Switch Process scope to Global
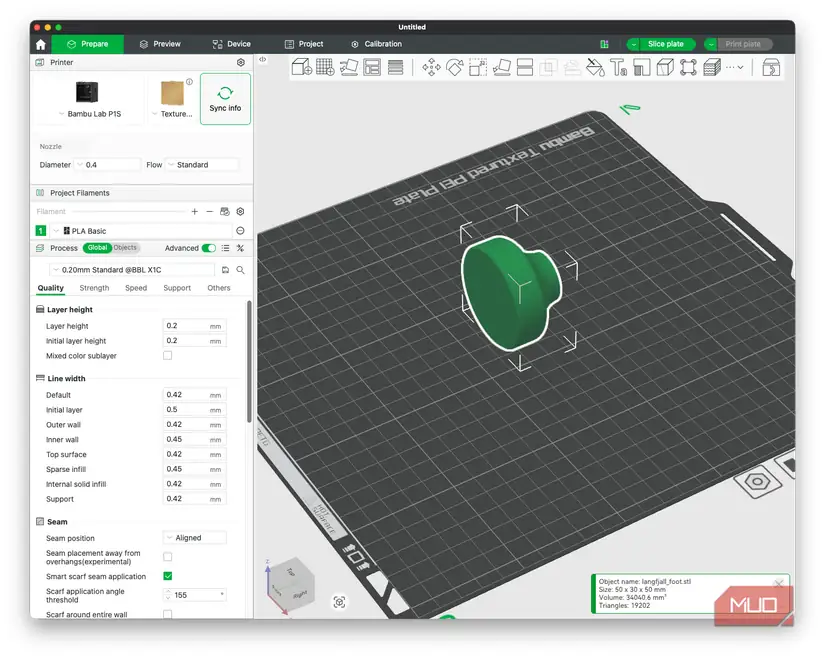This screenshot has height=658, width=825. (97, 248)
